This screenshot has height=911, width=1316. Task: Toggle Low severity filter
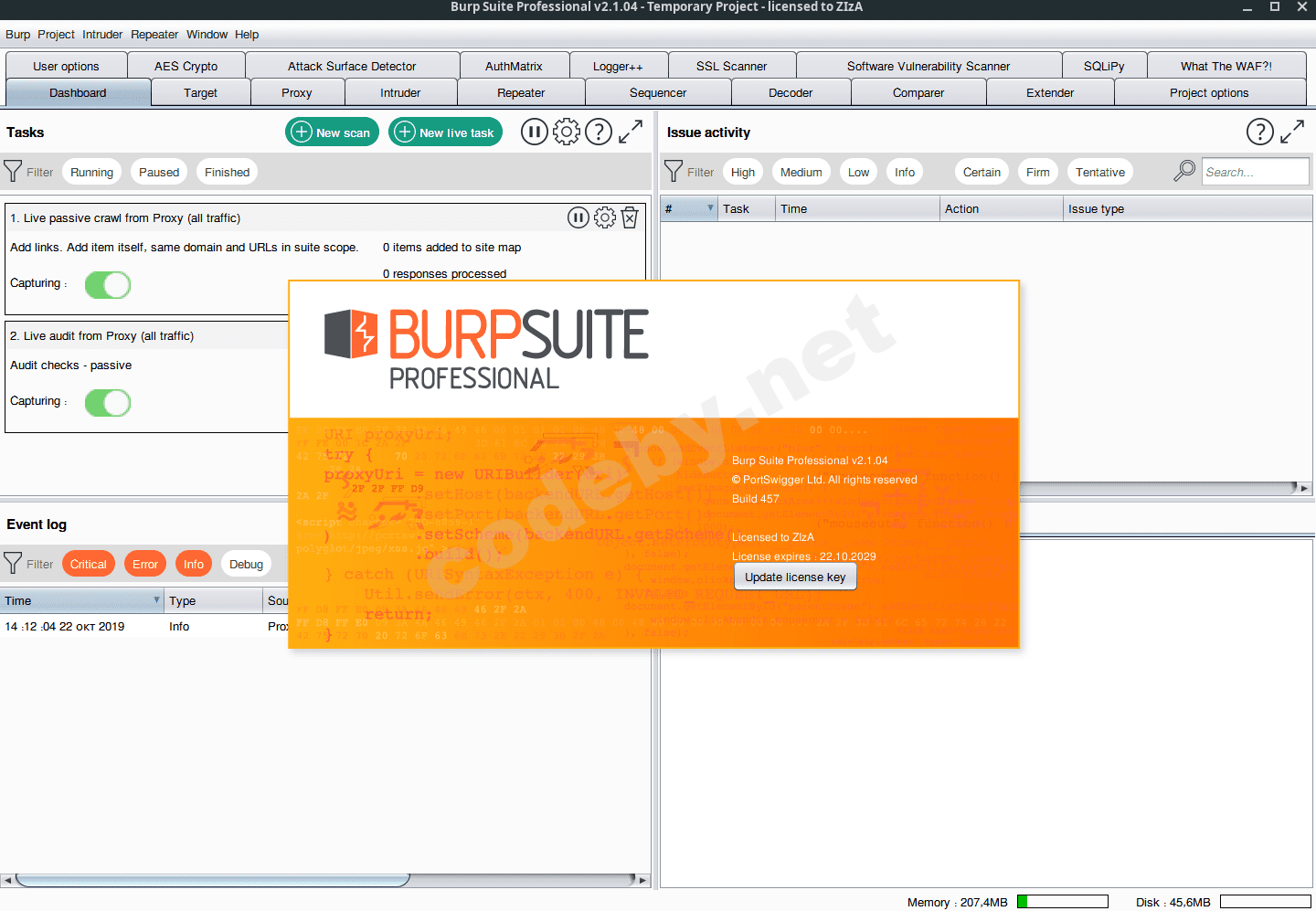(x=858, y=172)
